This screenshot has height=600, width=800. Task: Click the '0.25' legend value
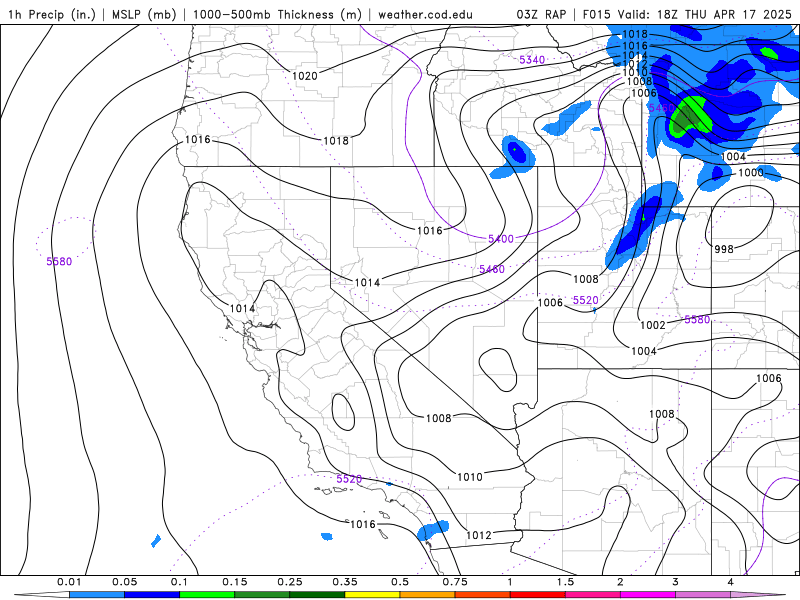(290, 582)
